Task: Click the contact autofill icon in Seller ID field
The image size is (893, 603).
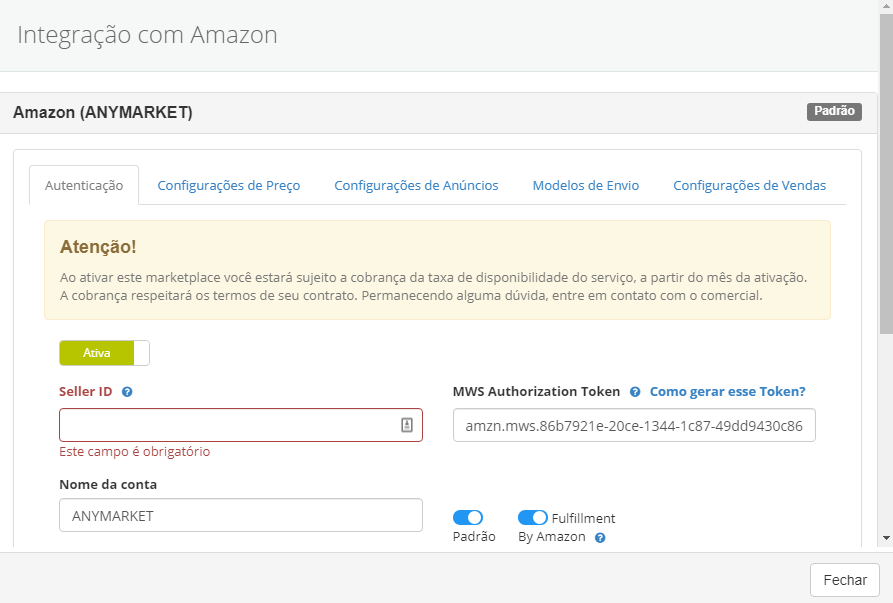Action: point(407,425)
